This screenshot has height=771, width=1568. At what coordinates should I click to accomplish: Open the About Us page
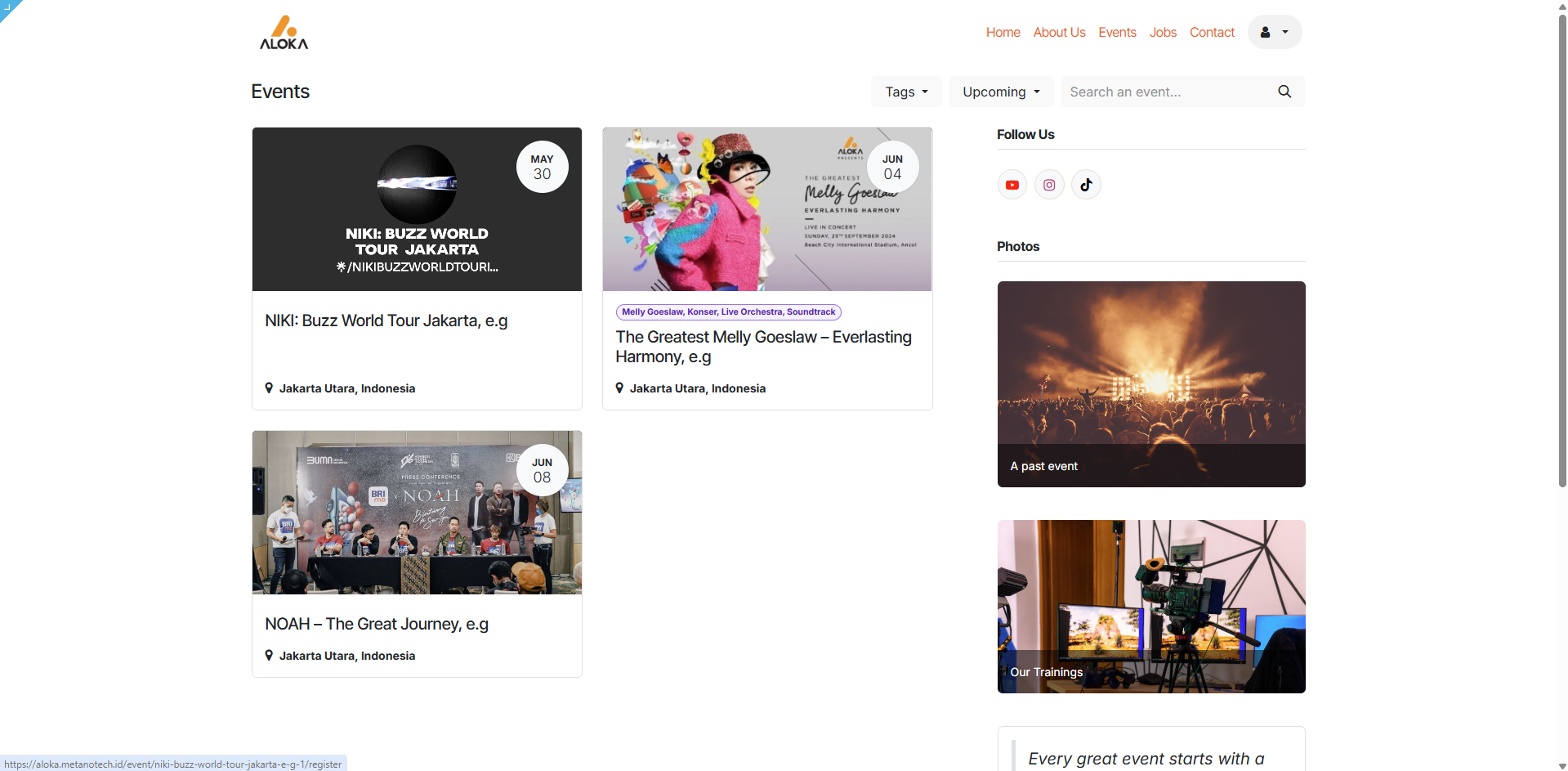point(1059,32)
